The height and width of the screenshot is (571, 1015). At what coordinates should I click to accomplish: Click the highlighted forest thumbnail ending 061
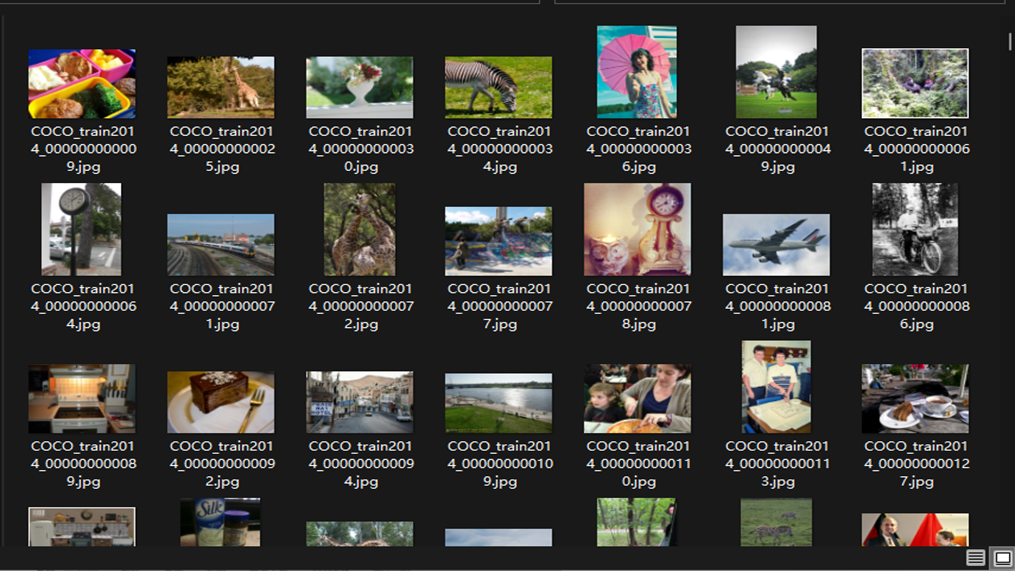(915, 84)
